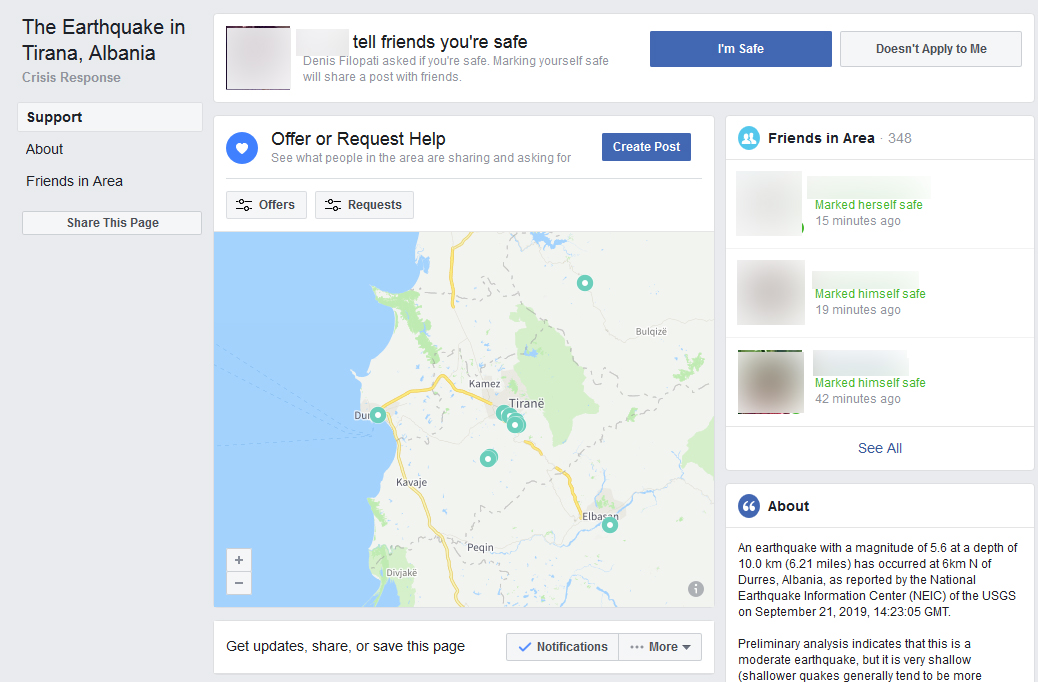This screenshot has width=1038, height=682.
Task: Toggle the Offers filter
Action: [x=266, y=205]
